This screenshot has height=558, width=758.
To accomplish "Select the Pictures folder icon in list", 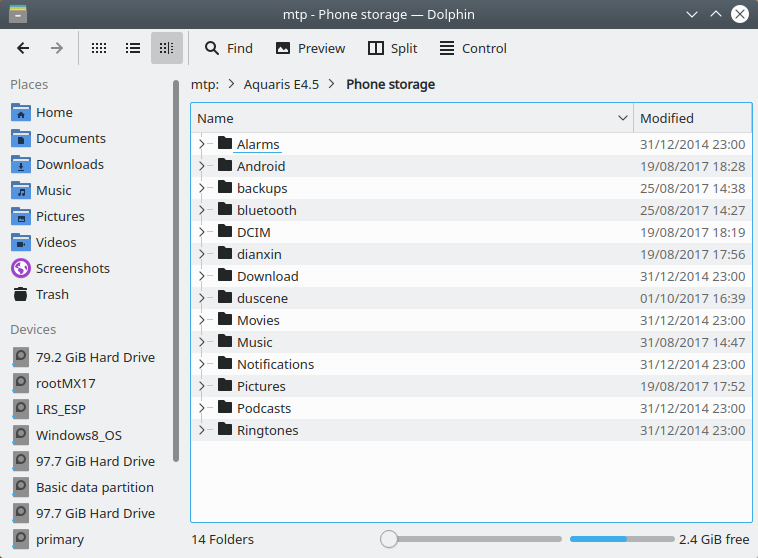I will [224, 386].
